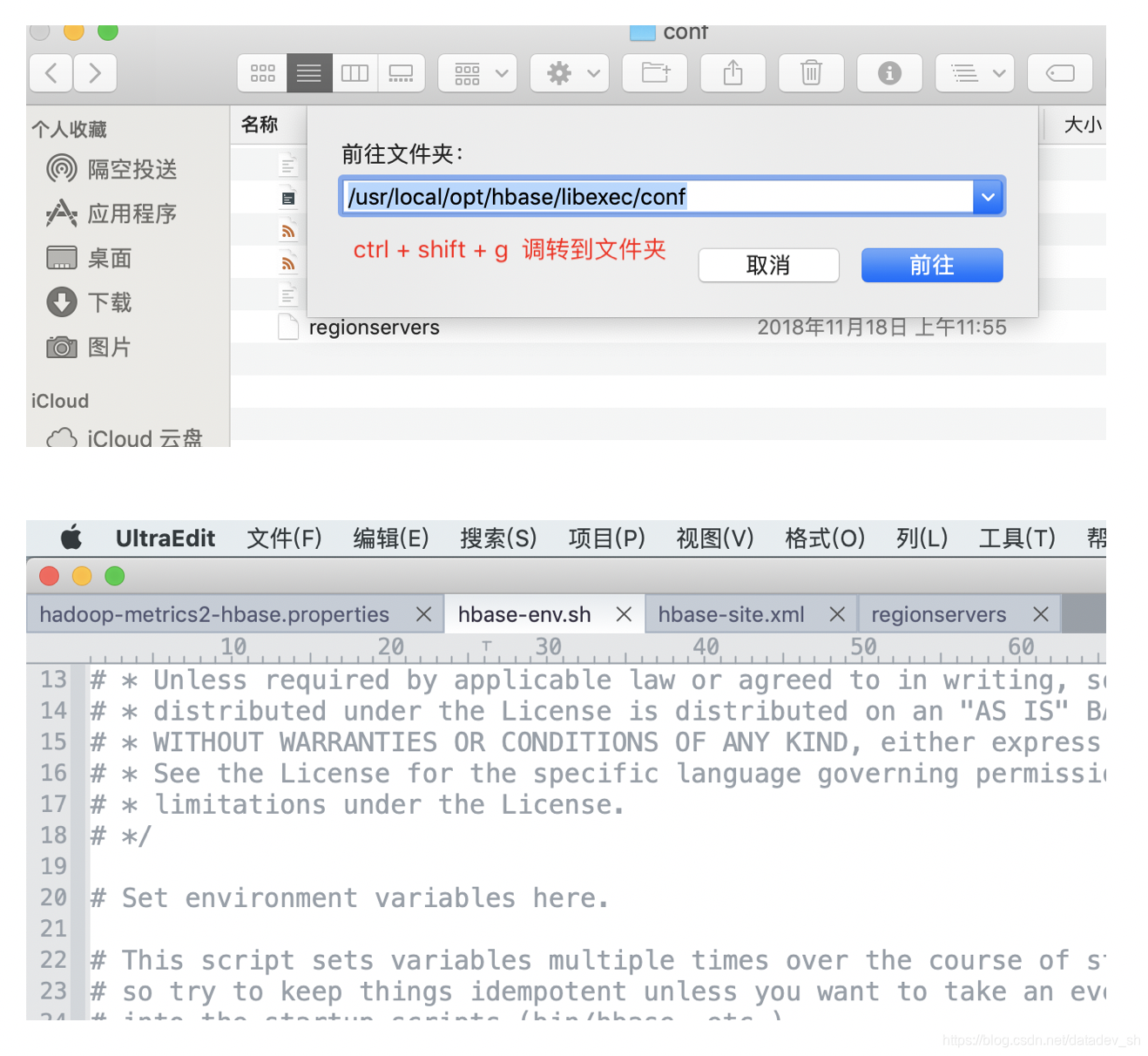
Task: Open the item grouping dropdown in Finder
Action: click(477, 73)
